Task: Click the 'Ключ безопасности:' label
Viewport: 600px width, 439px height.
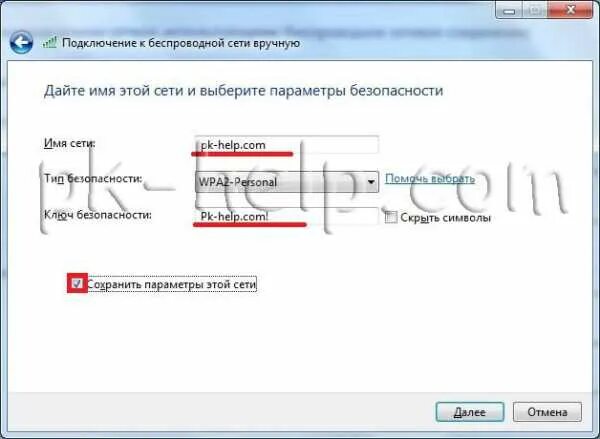Action: click(x=98, y=215)
